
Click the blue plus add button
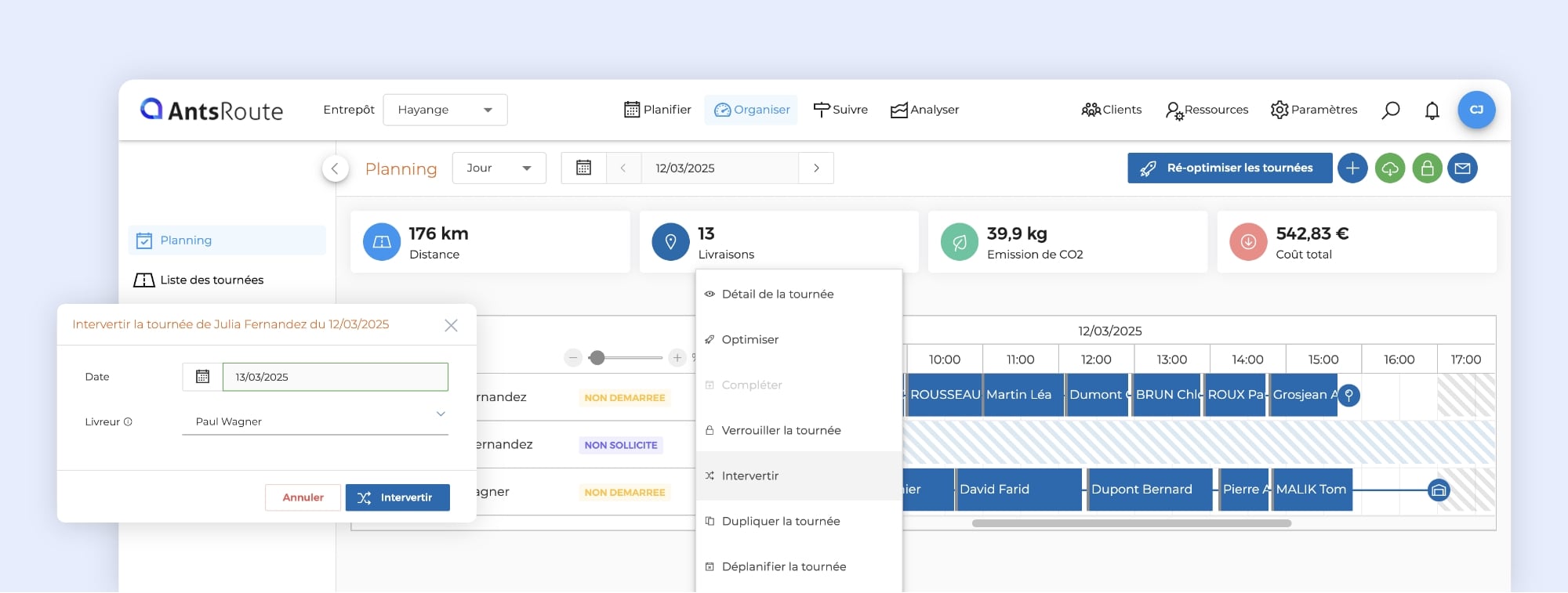click(1352, 168)
